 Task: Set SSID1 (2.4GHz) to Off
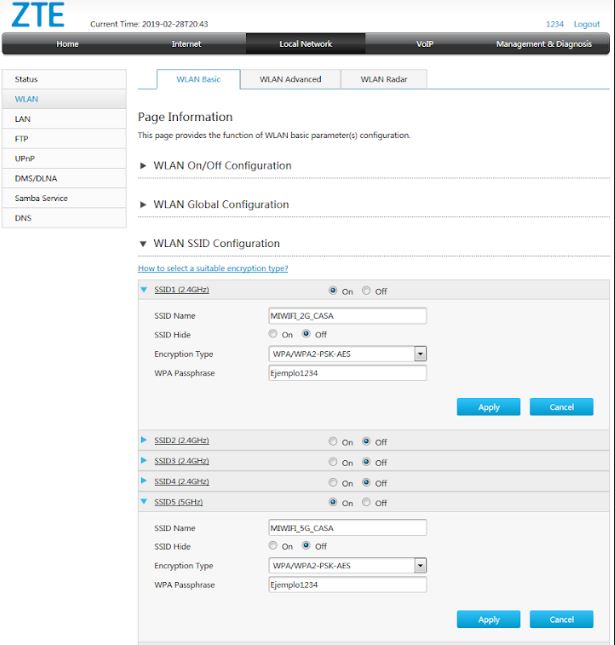coord(366,290)
